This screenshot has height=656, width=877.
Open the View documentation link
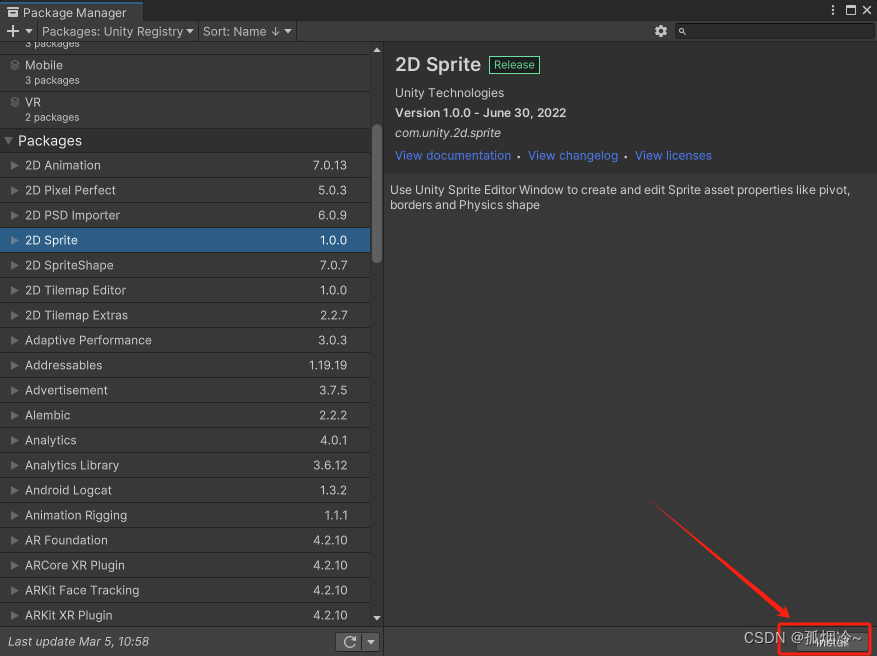[x=453, y=155]
